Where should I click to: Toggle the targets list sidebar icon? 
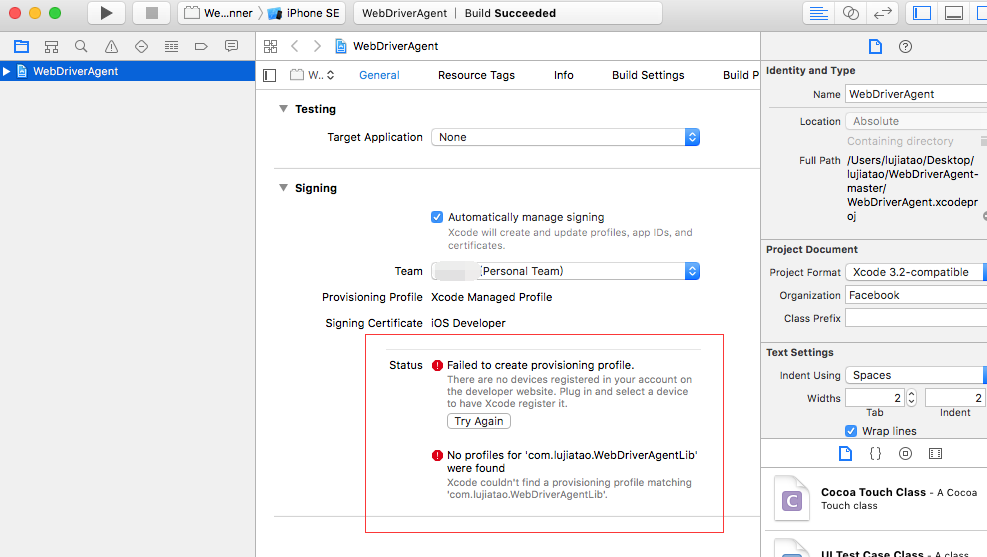269,76
